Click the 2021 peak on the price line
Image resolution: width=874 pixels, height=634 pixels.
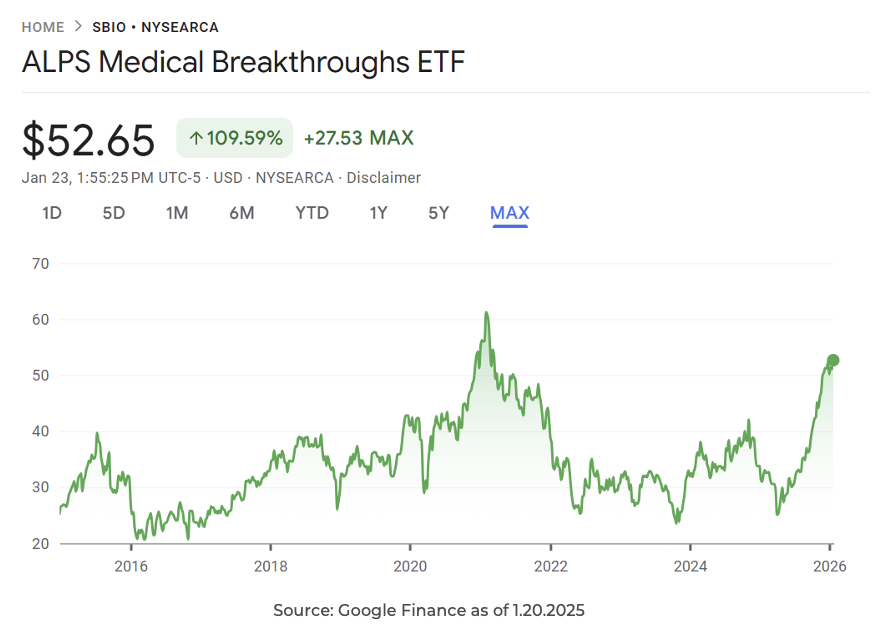pyautogui.click(x=486, y=313)
